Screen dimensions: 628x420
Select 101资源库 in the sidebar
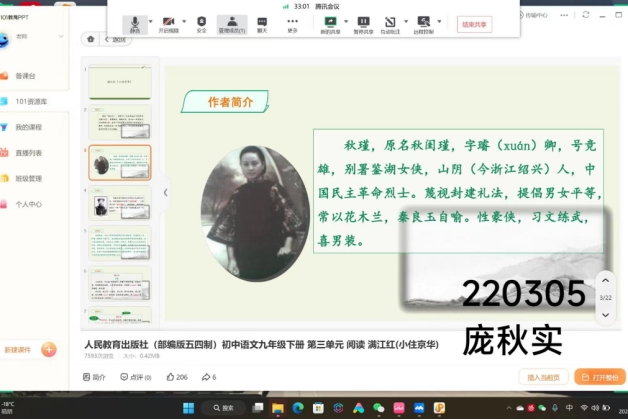pos(30,101)
